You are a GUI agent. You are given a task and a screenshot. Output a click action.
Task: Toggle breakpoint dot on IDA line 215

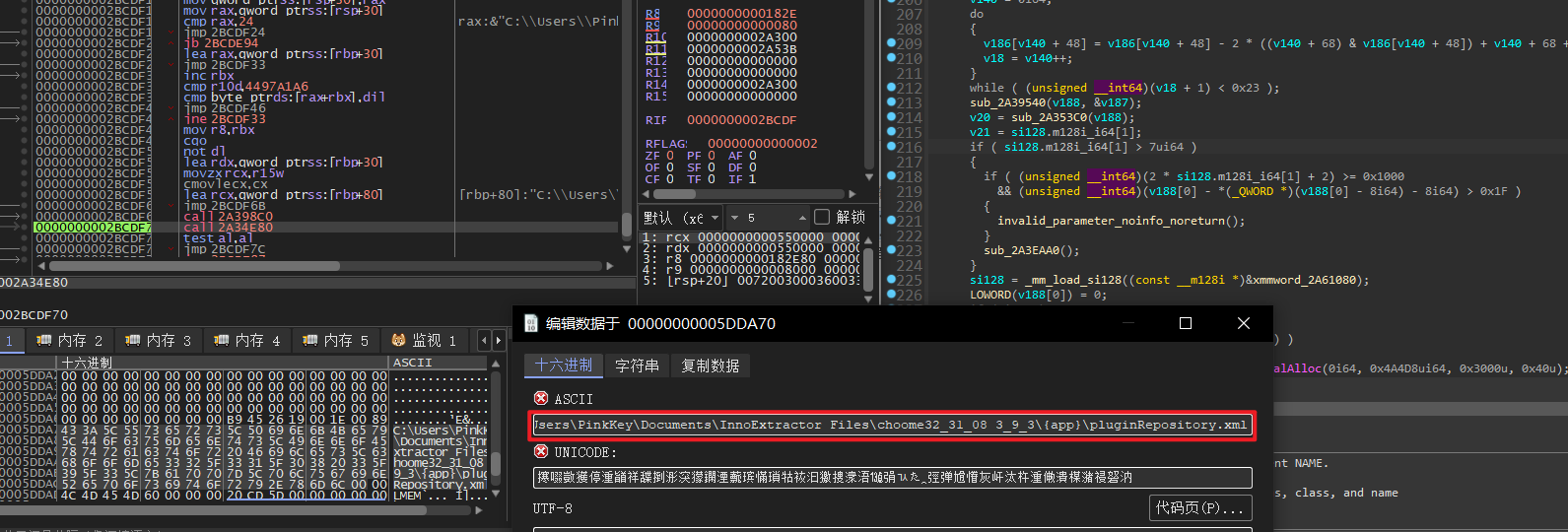coord(891,132)
